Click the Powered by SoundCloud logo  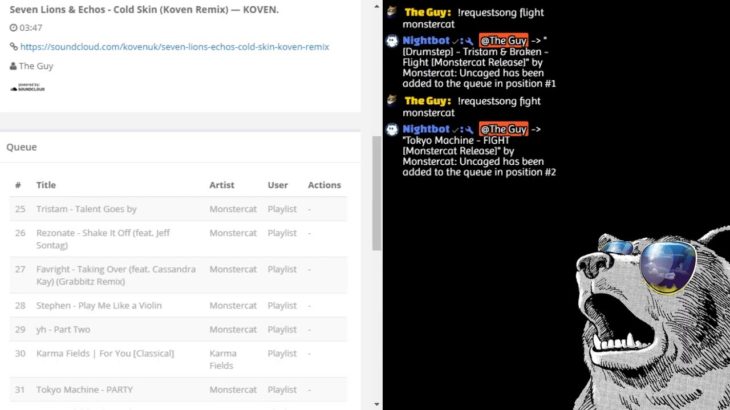point(27,87)
